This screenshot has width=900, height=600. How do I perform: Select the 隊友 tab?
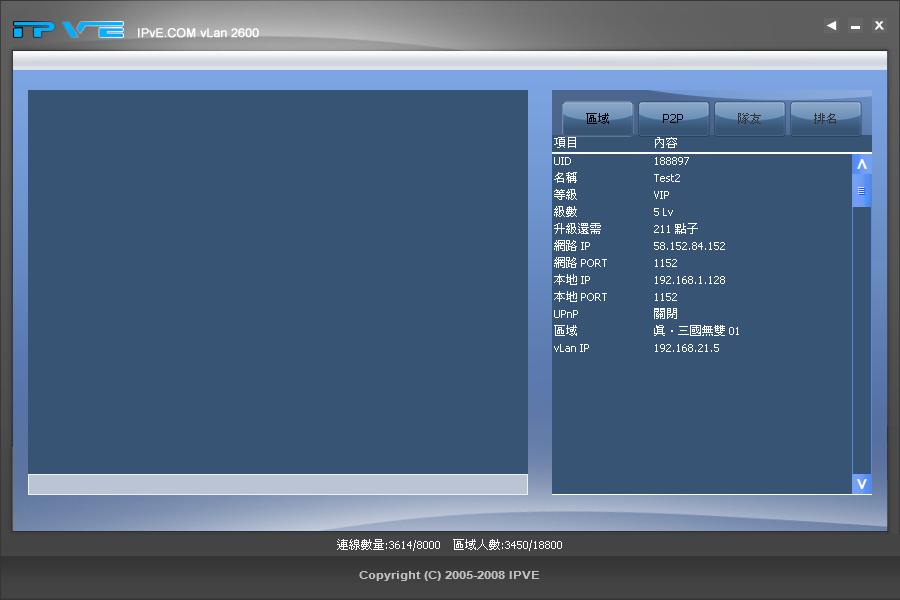749,119
